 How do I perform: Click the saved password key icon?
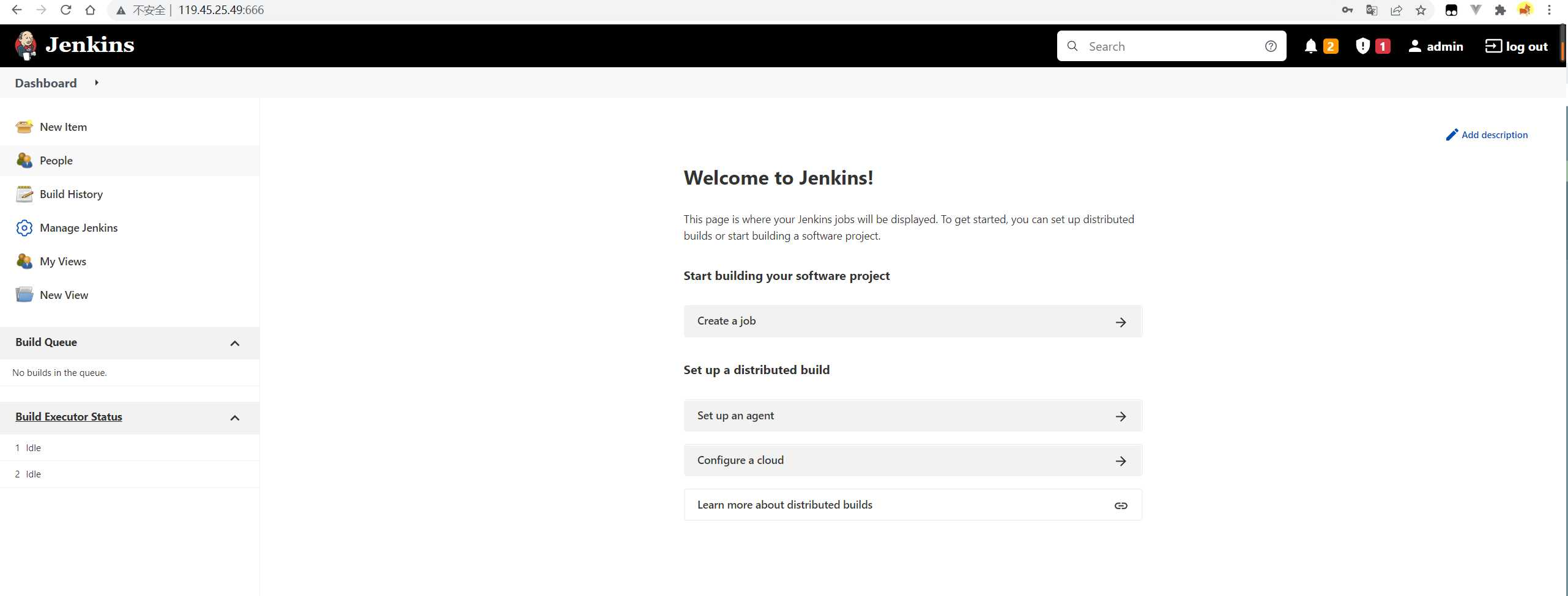tap(1347, 10)
